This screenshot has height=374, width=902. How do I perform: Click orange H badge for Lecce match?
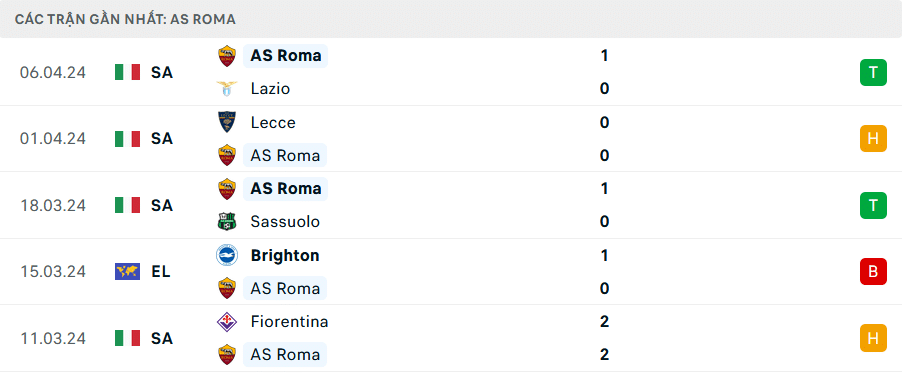[x=873, y=139]
